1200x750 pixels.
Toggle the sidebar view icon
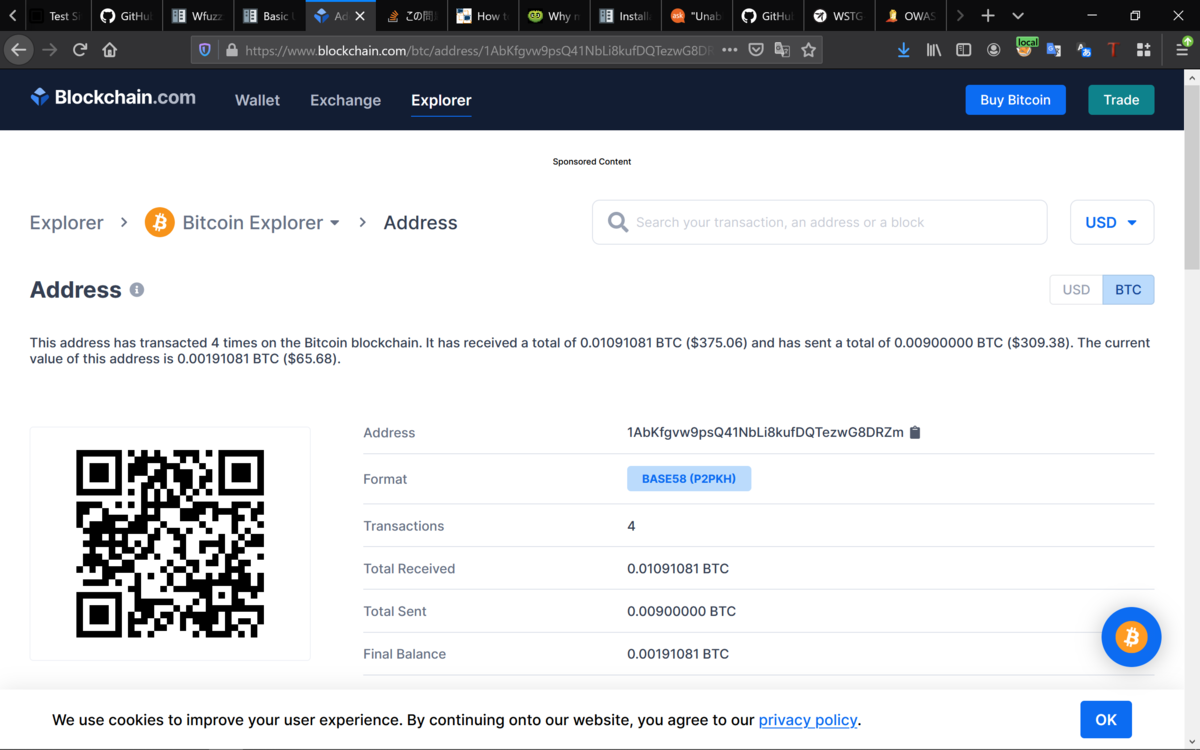[x=963, y=50]
